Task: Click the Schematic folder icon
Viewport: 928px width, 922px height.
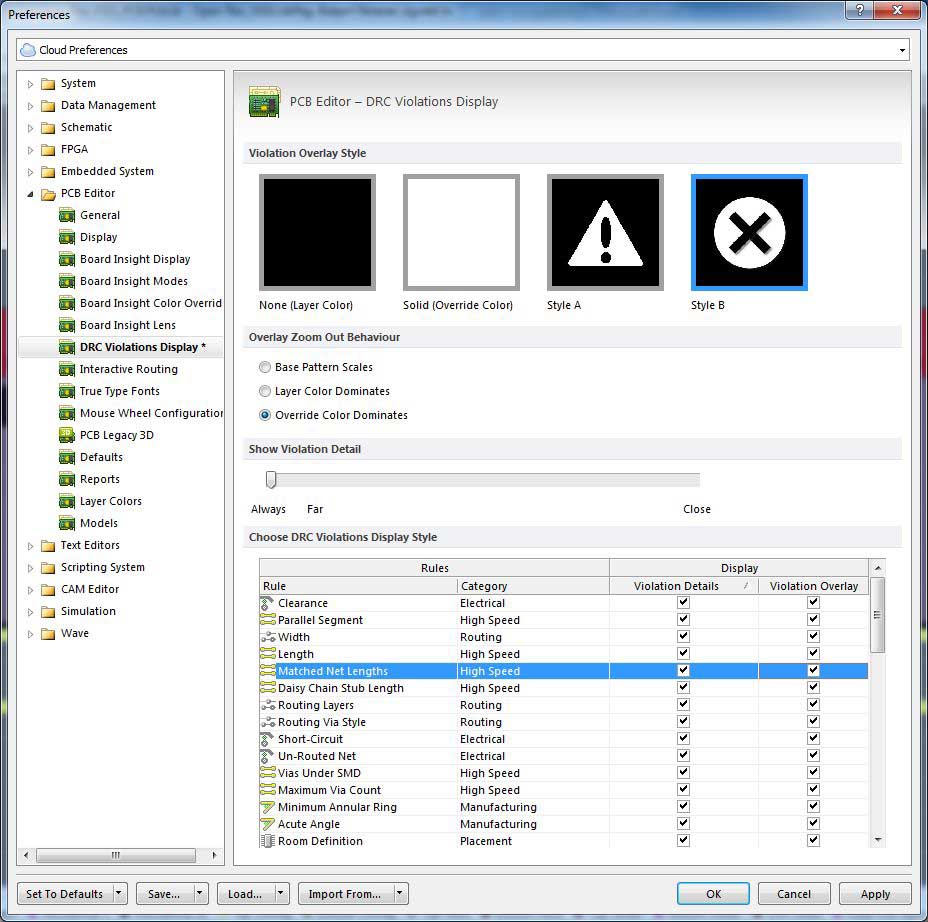Action: 48,127
